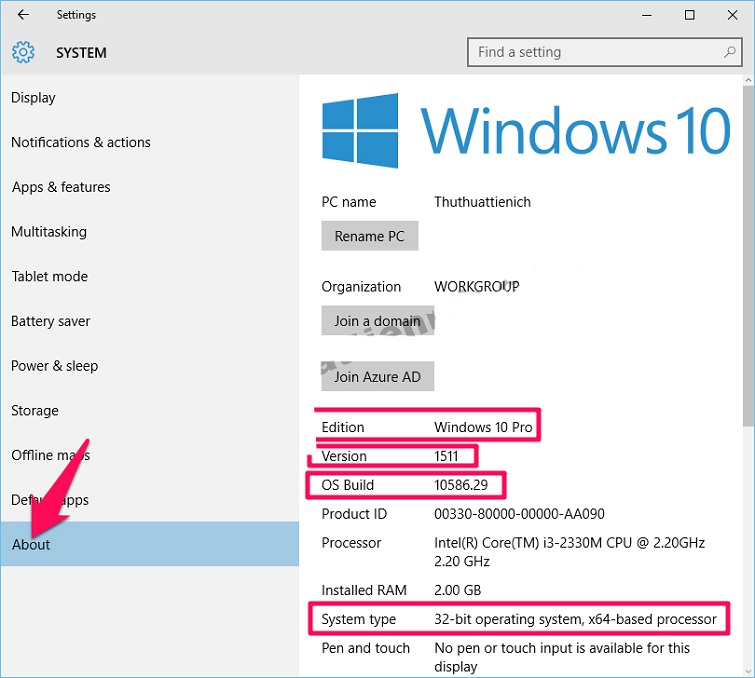The image size is (755, 678).
Task: Go to Notifications & actions
Action: [x=81, y=143]
